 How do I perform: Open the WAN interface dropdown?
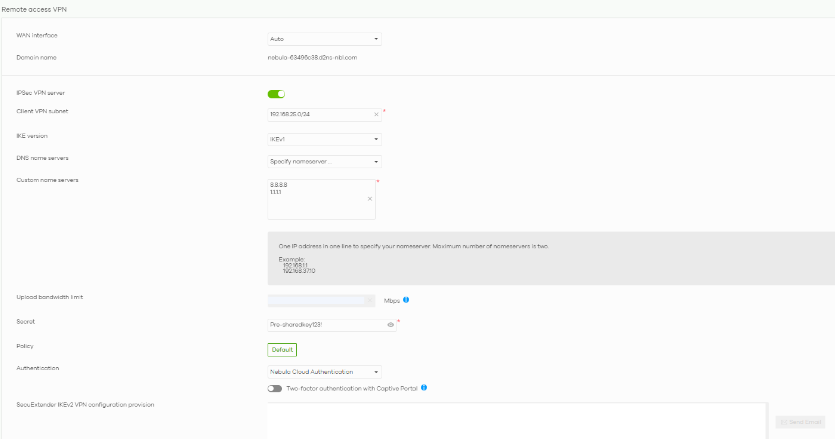[324, 39]
